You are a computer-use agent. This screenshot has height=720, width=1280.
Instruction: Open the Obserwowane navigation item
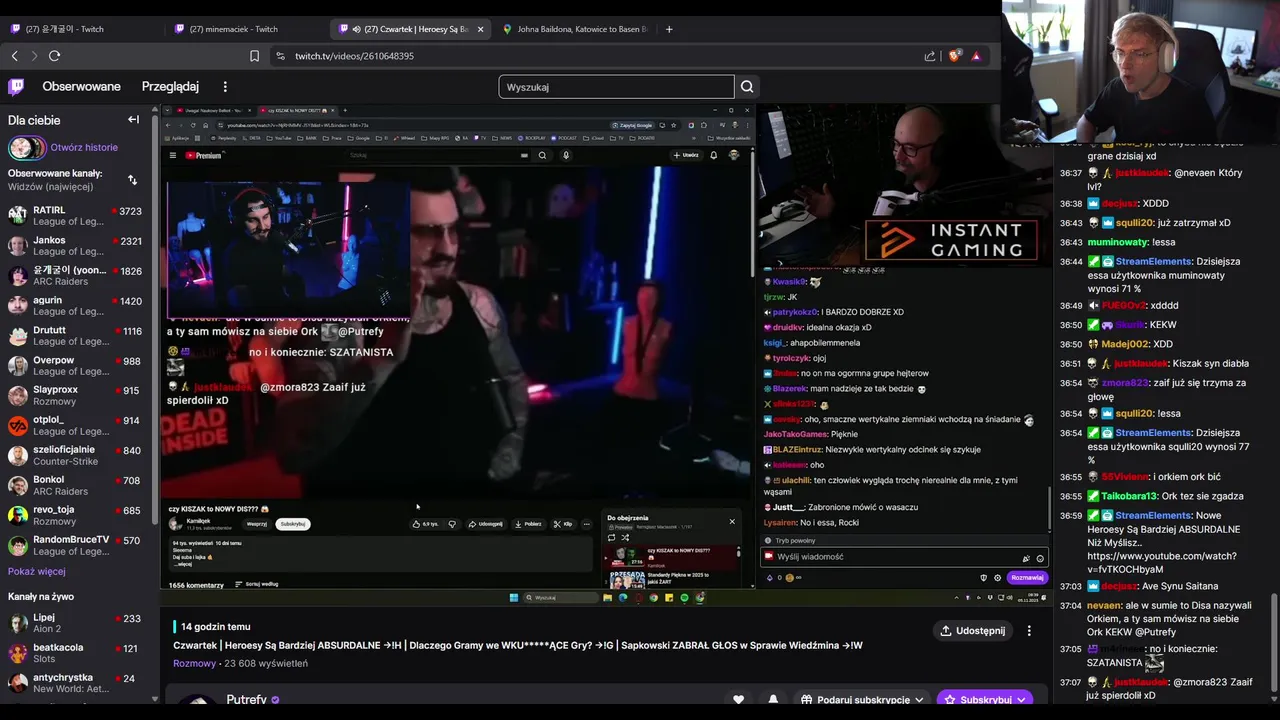pos(82,87)
